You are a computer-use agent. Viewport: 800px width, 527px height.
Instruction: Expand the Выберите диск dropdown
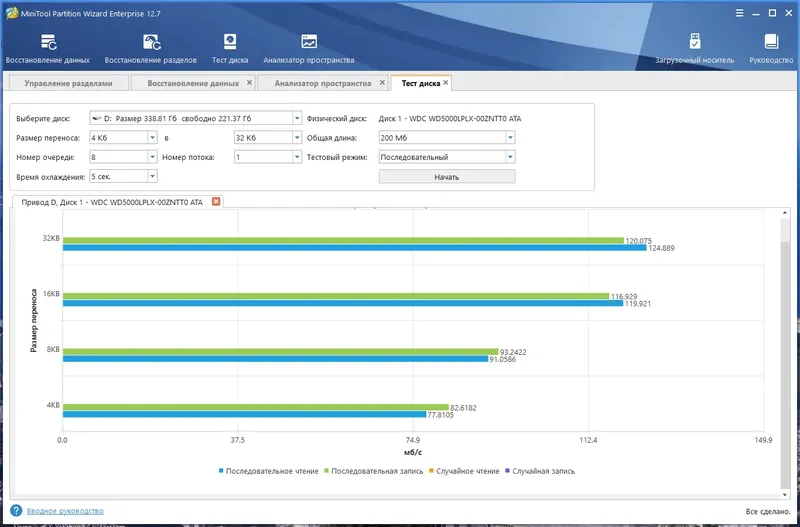[297, 118]
